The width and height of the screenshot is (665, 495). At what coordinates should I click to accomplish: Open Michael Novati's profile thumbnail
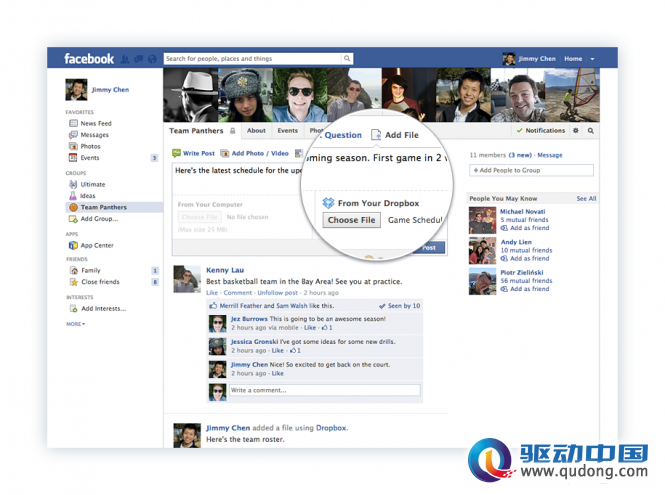tap(482, 220)
